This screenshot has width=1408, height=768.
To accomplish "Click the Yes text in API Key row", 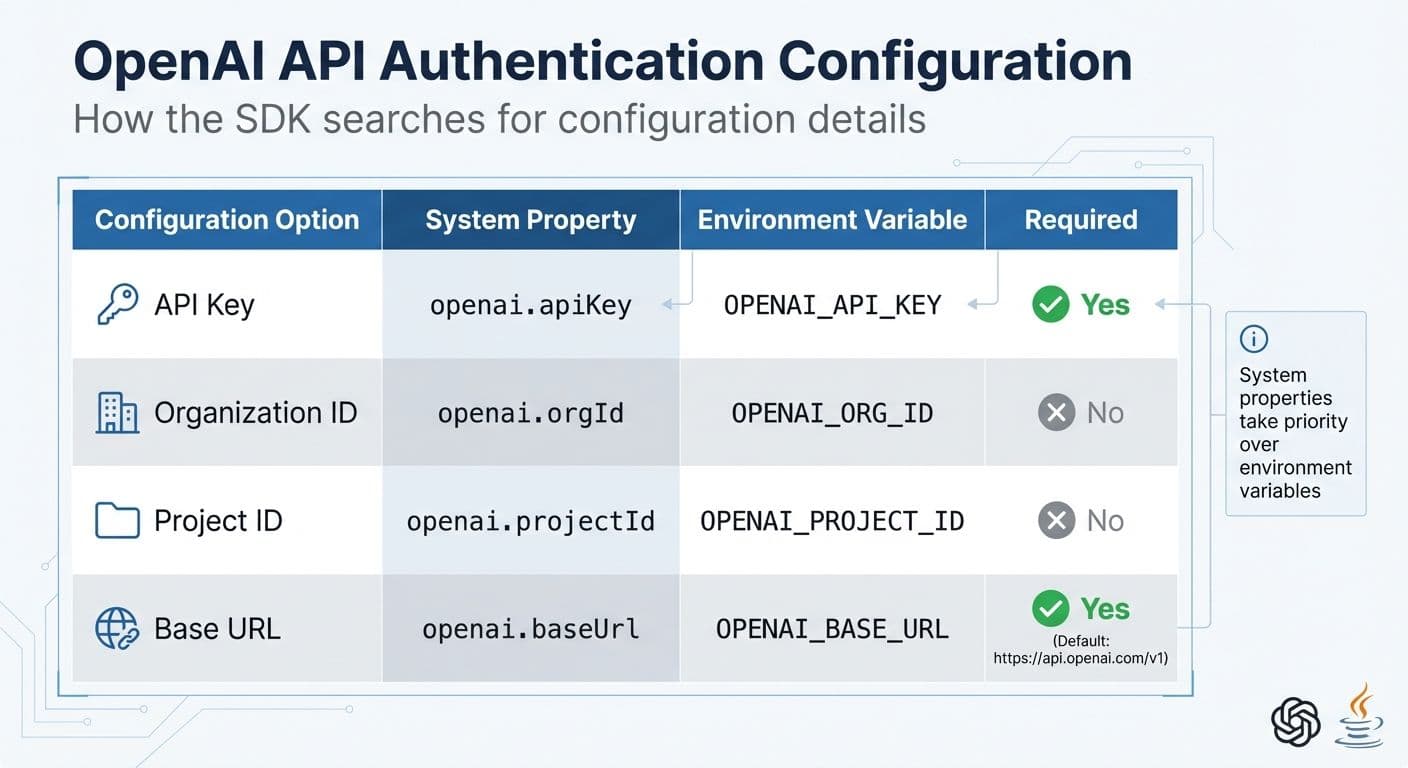I will (x=1105, y=304).
